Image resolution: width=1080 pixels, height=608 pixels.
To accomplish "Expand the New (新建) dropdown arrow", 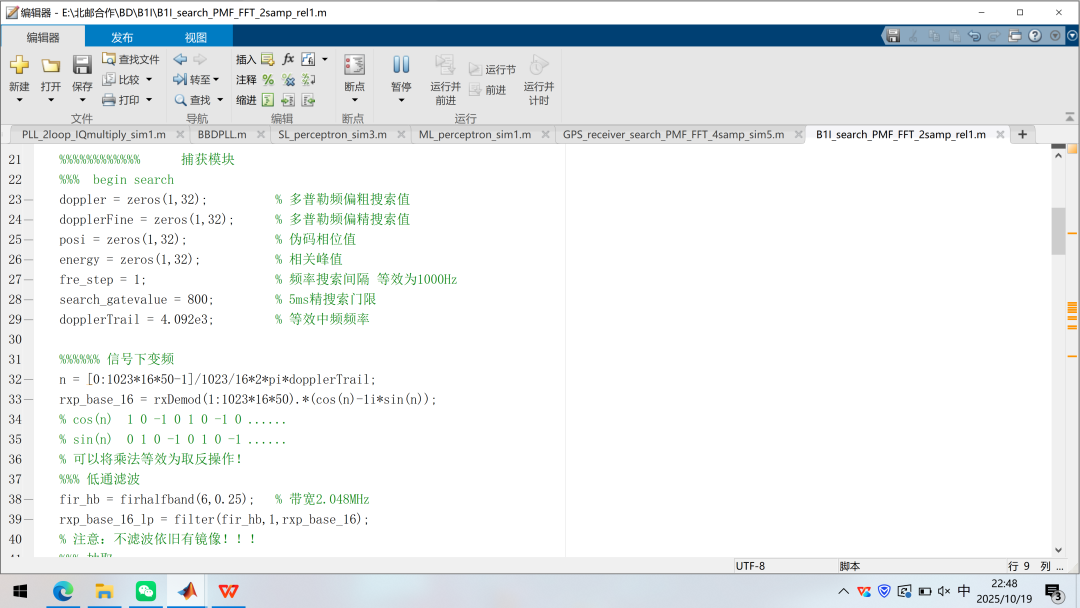I will tap(19, 100).
